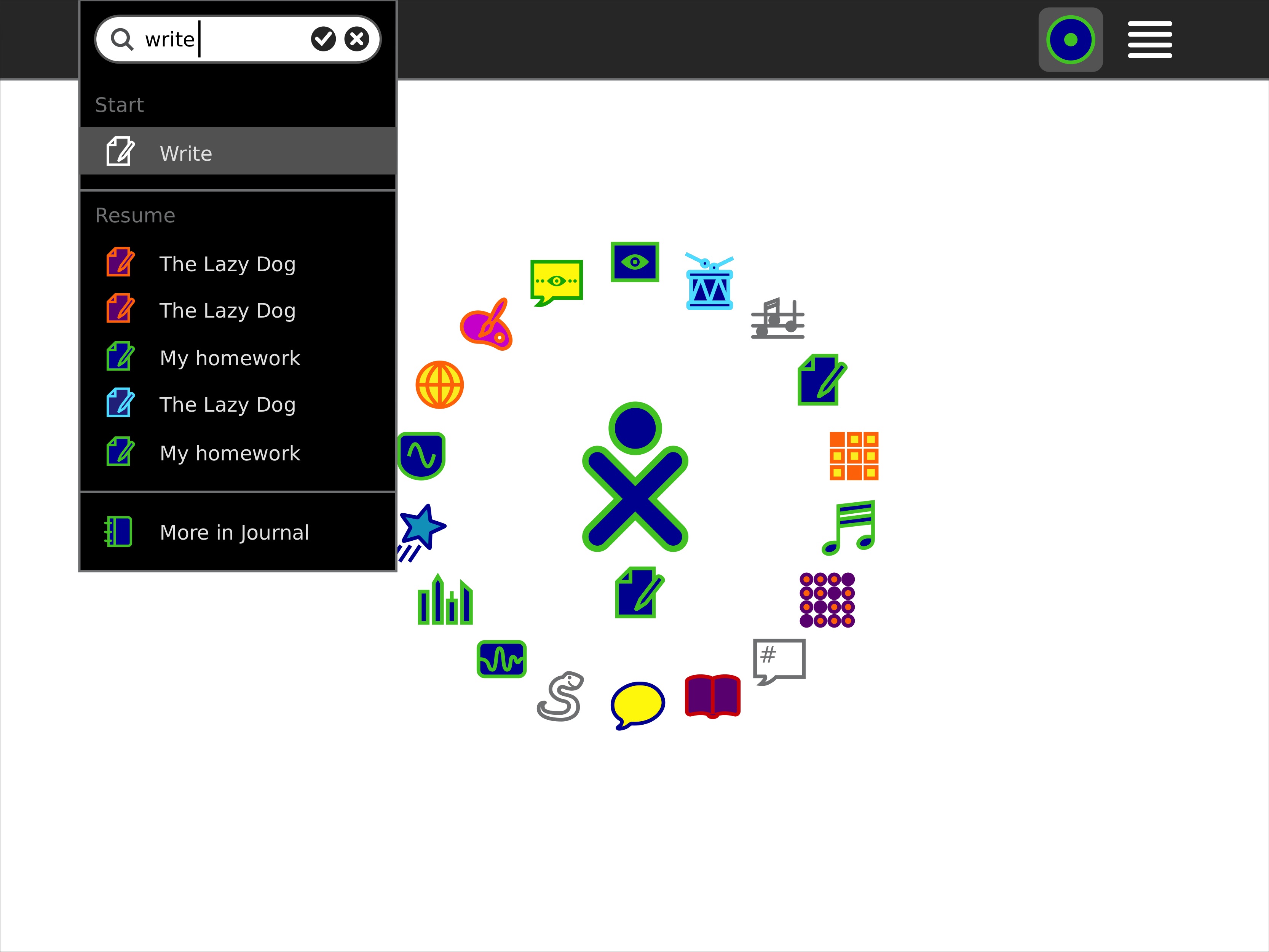Launch the TamTam drum activity icon
This screenshot has width=1269, height=952.
coord(710,281)
